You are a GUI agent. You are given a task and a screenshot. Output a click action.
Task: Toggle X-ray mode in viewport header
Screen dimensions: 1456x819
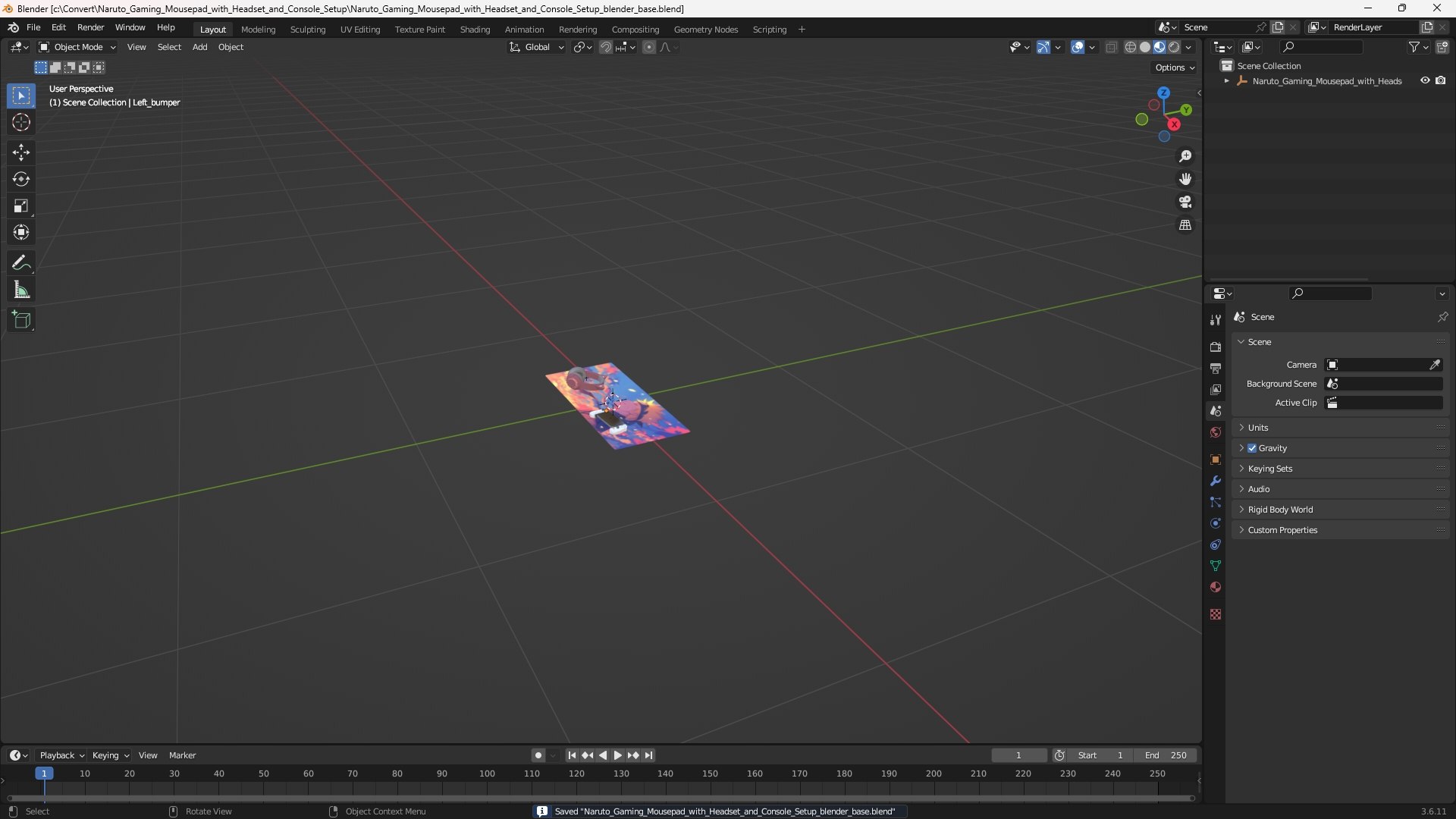point(1112,47)
